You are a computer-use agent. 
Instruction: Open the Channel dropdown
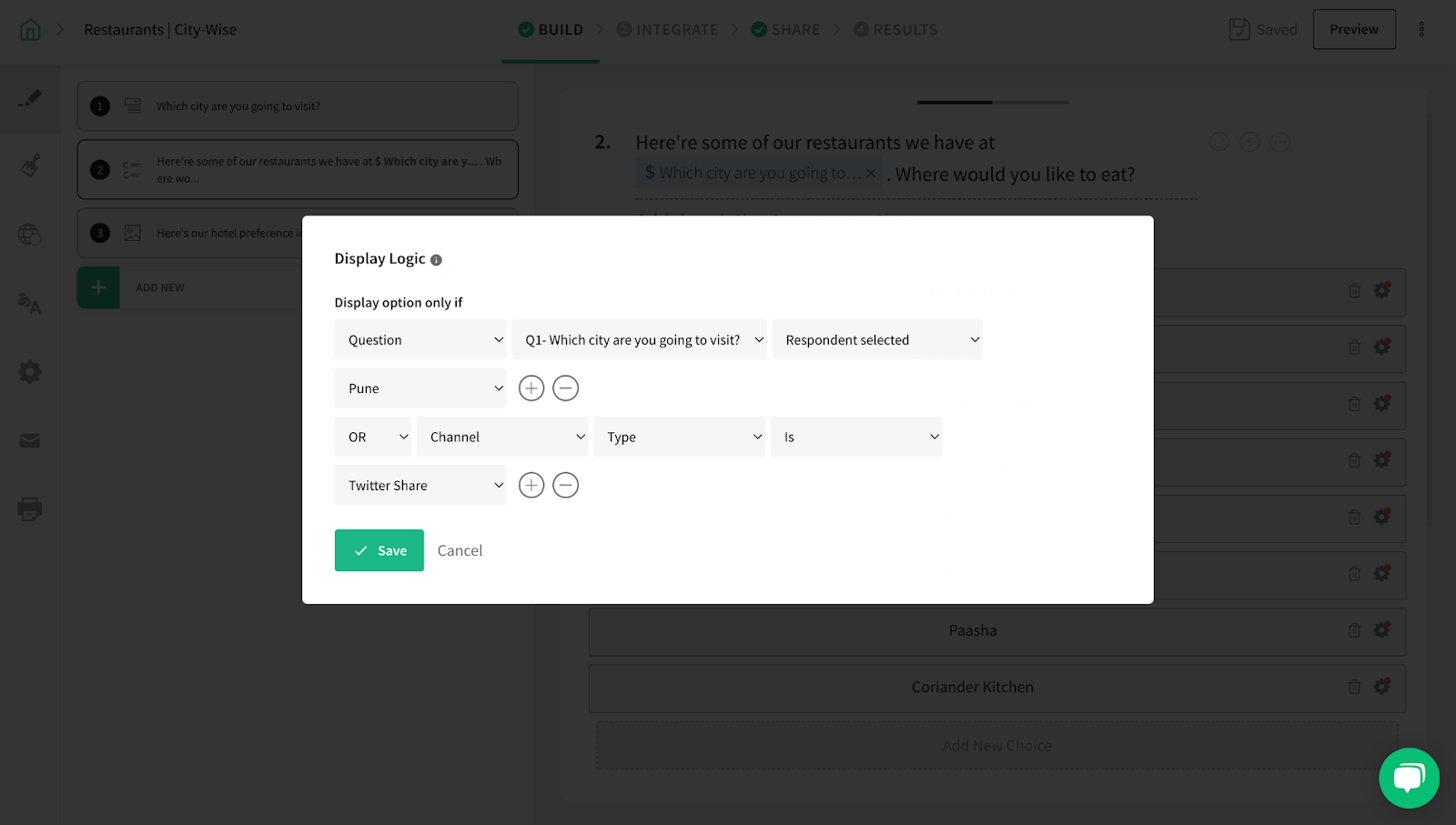(502, 437)
